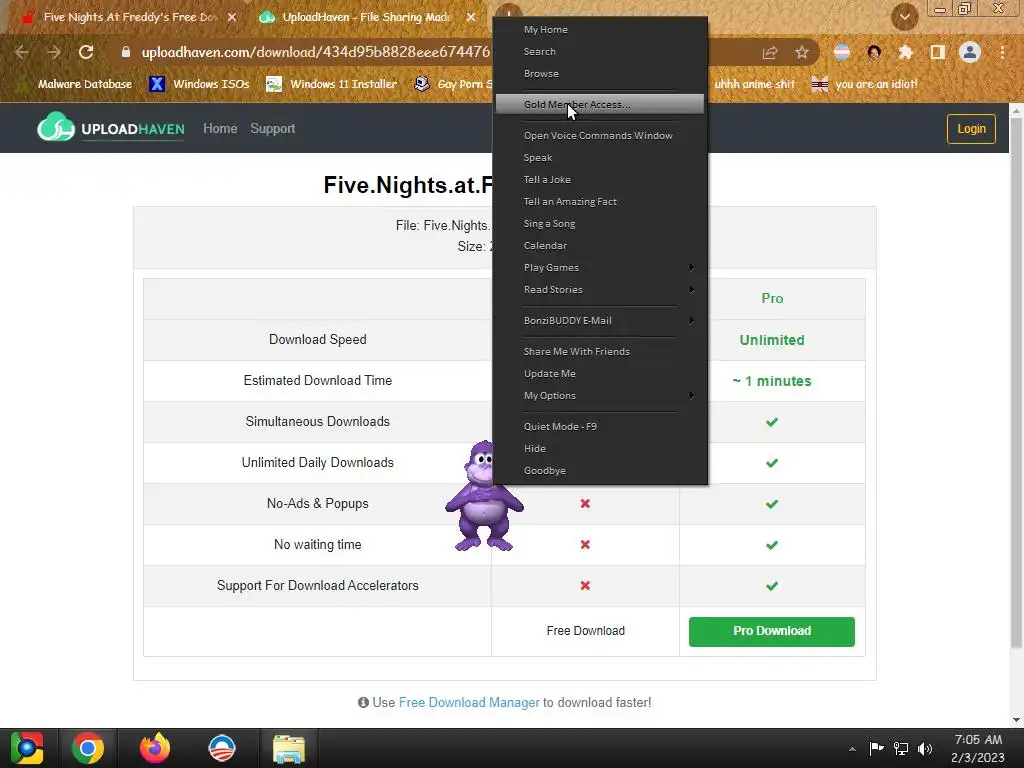Enable Quiet Mode - F9
The width and height of the screenshot is (1024, 768).
600,426
